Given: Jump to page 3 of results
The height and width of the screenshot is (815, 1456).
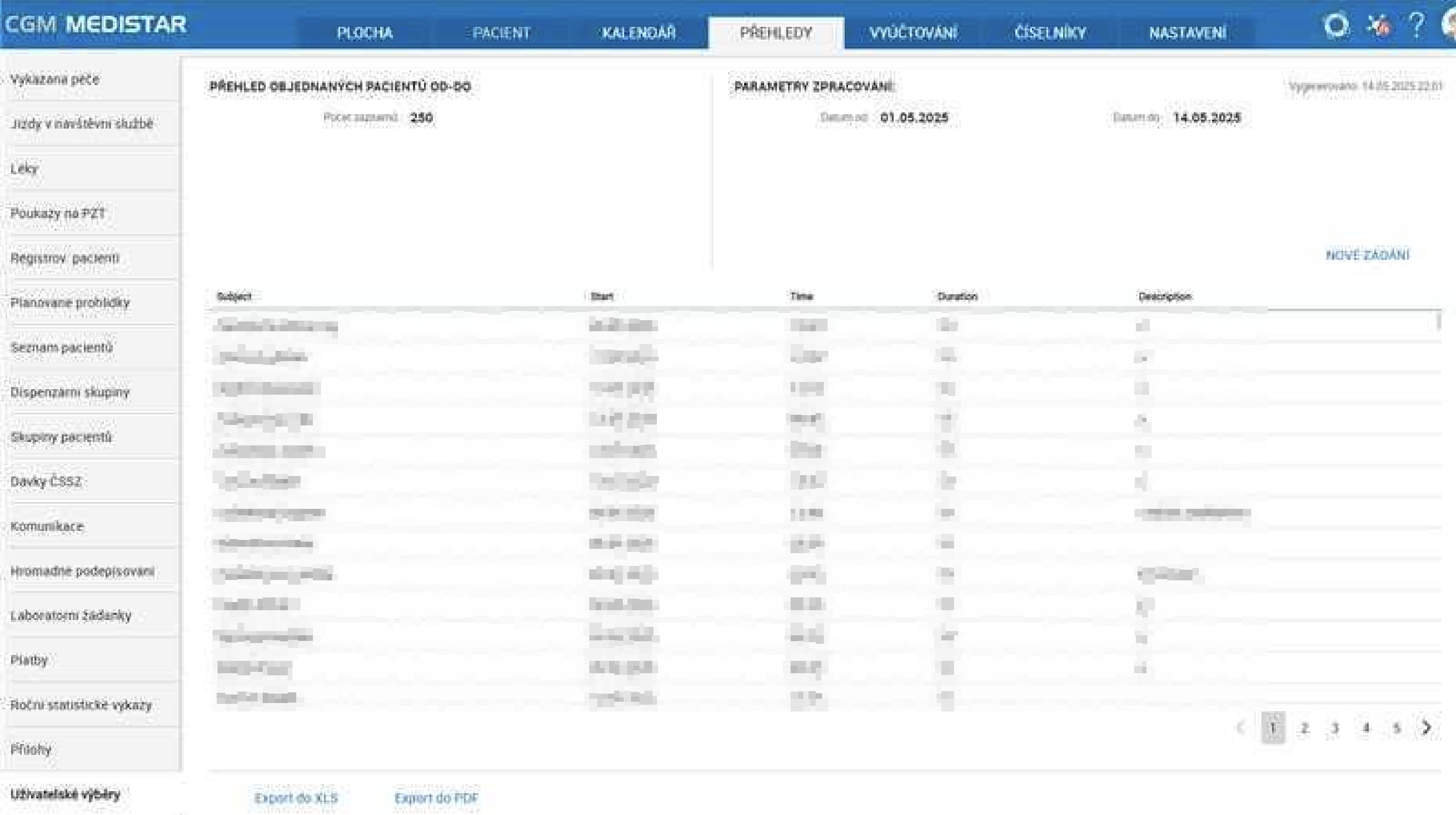Looking at the screenshot, I should click(1335, 728).
